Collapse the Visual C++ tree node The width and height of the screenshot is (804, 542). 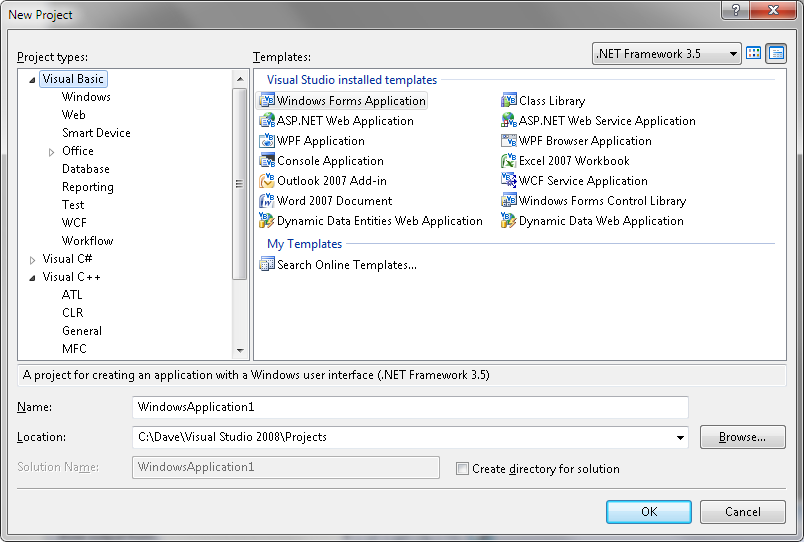coord(33,277)
